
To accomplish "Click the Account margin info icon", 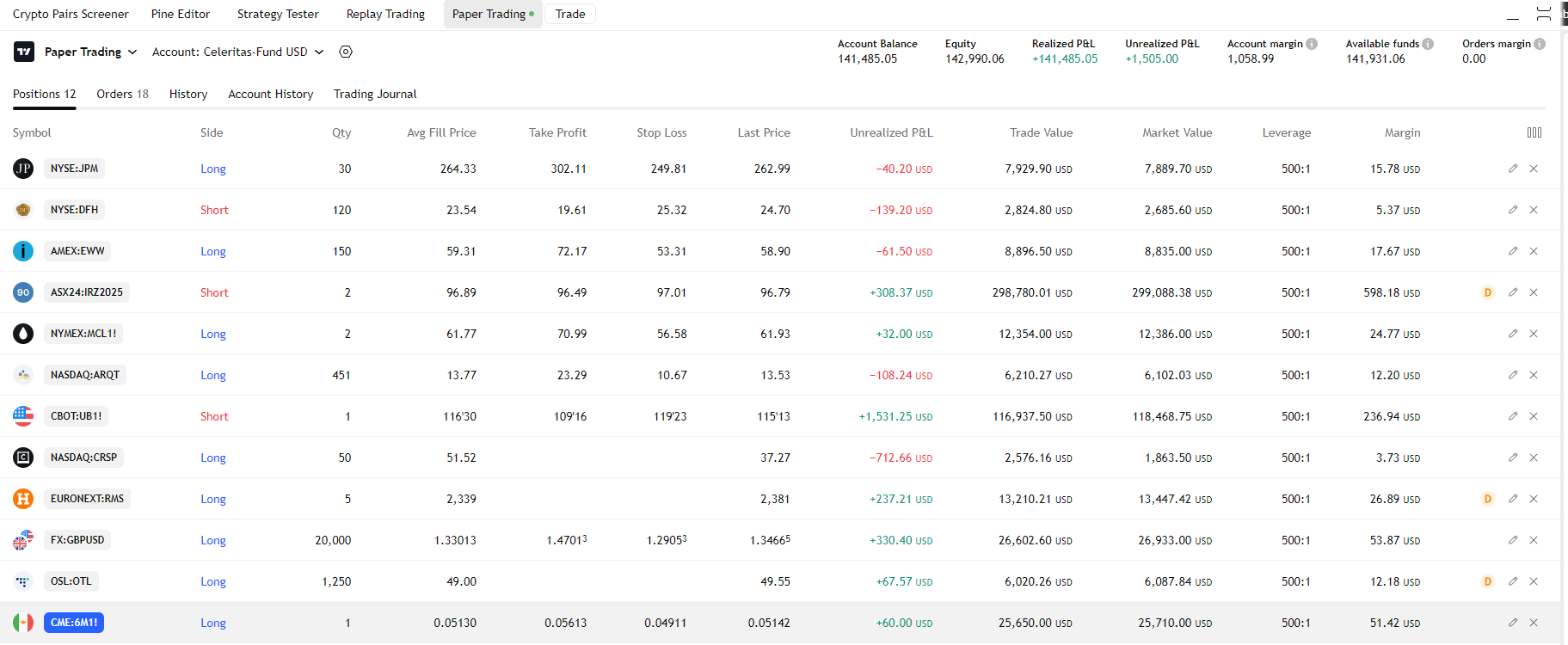I will [1312, 44].
